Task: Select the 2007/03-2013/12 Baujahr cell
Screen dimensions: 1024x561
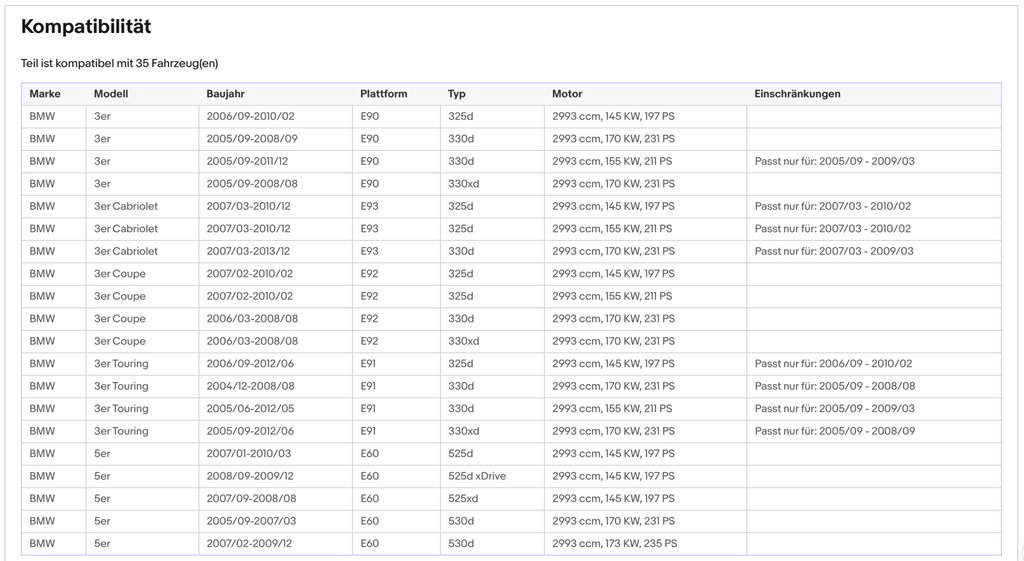Action: coord(248,251)
